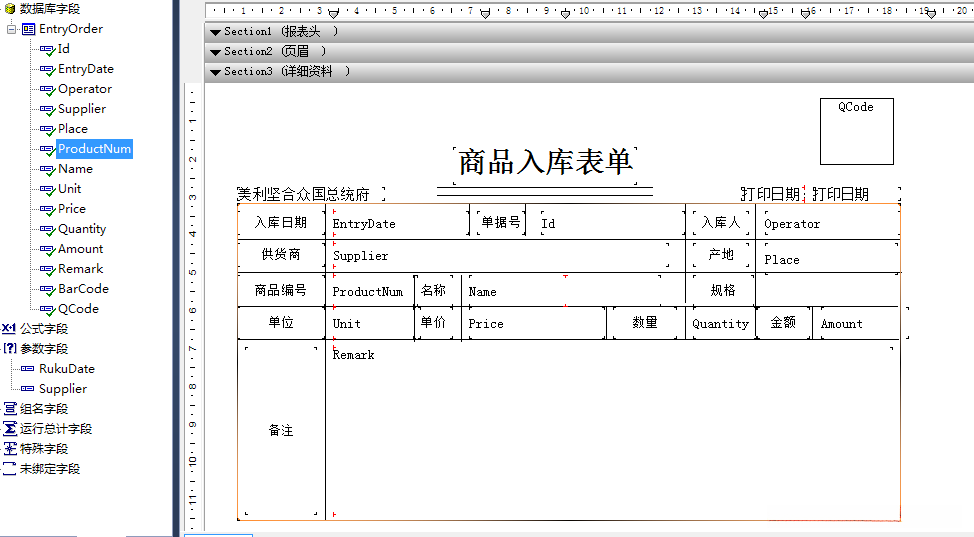Select the EntryDate database field
Viewport: 974px width, 537px height.
click(x=85, y=69)
